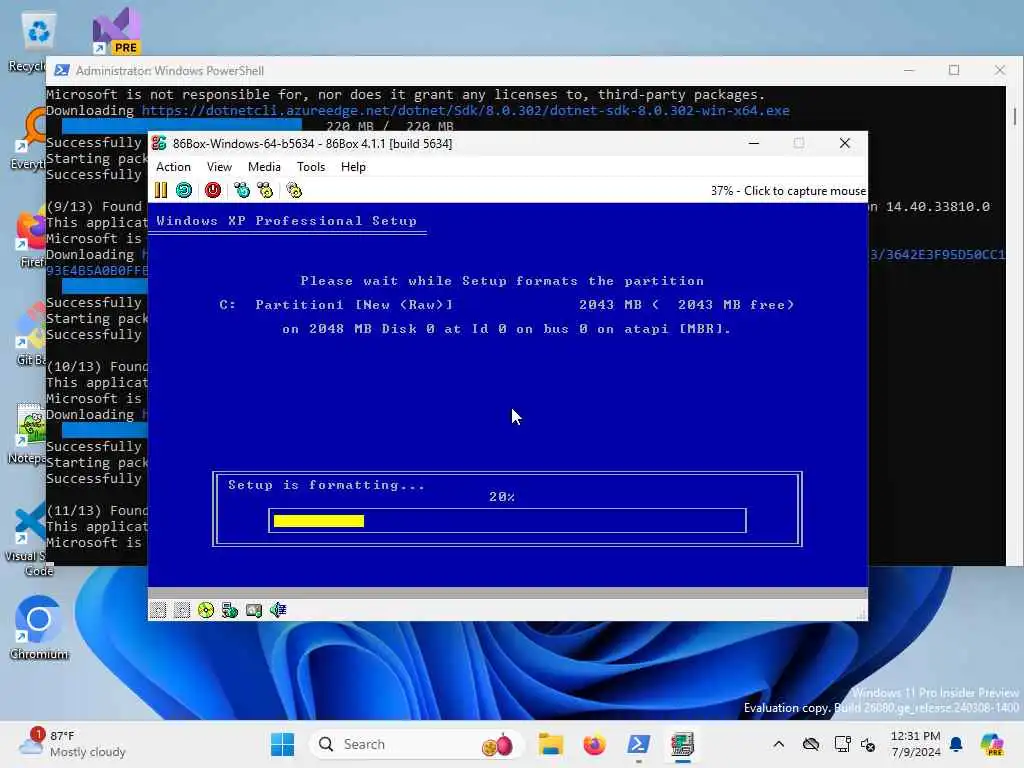Open notifications bell icon
Image resolution: width=1024 pixels, height=768 pixels.
(956, 744)
